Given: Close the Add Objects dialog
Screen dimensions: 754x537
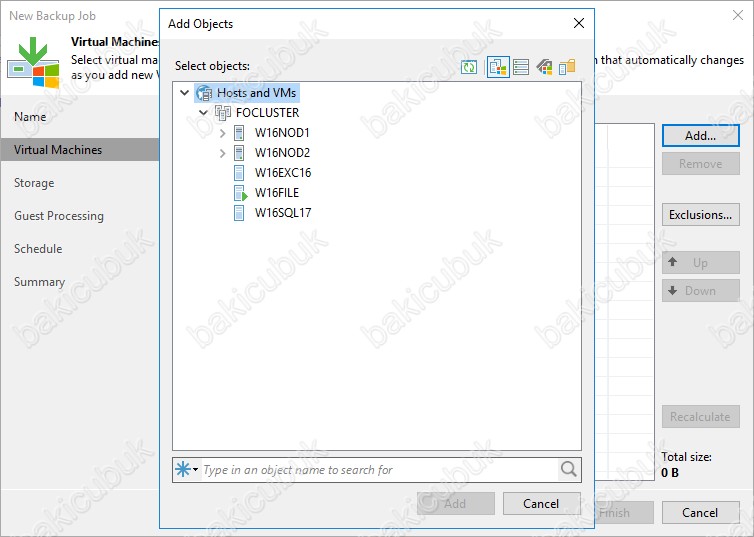Looking at the screenshot, I should tap(578, 23).
